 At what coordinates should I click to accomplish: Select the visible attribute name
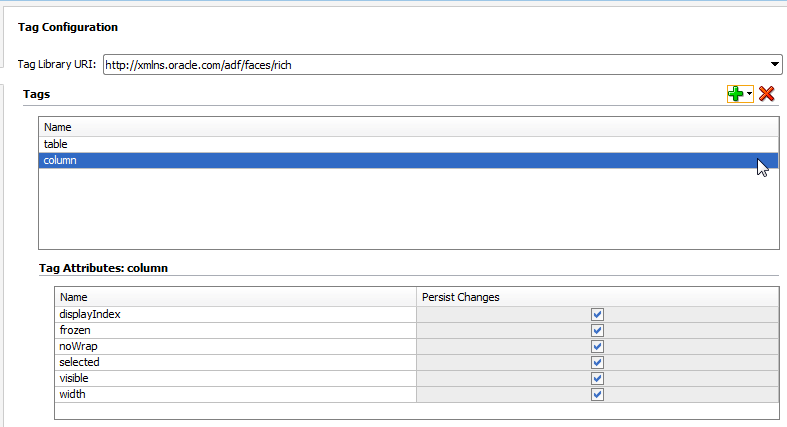point(235,379)
